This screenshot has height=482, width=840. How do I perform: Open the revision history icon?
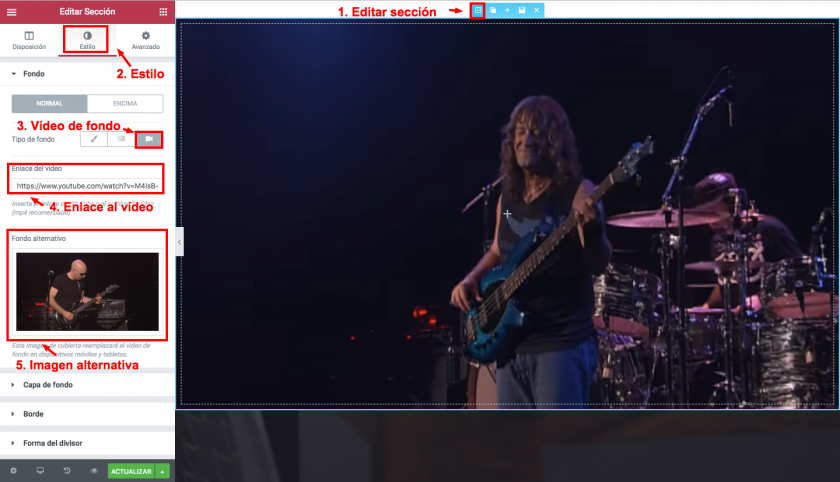pyautogui.click(x=67, y=470)
